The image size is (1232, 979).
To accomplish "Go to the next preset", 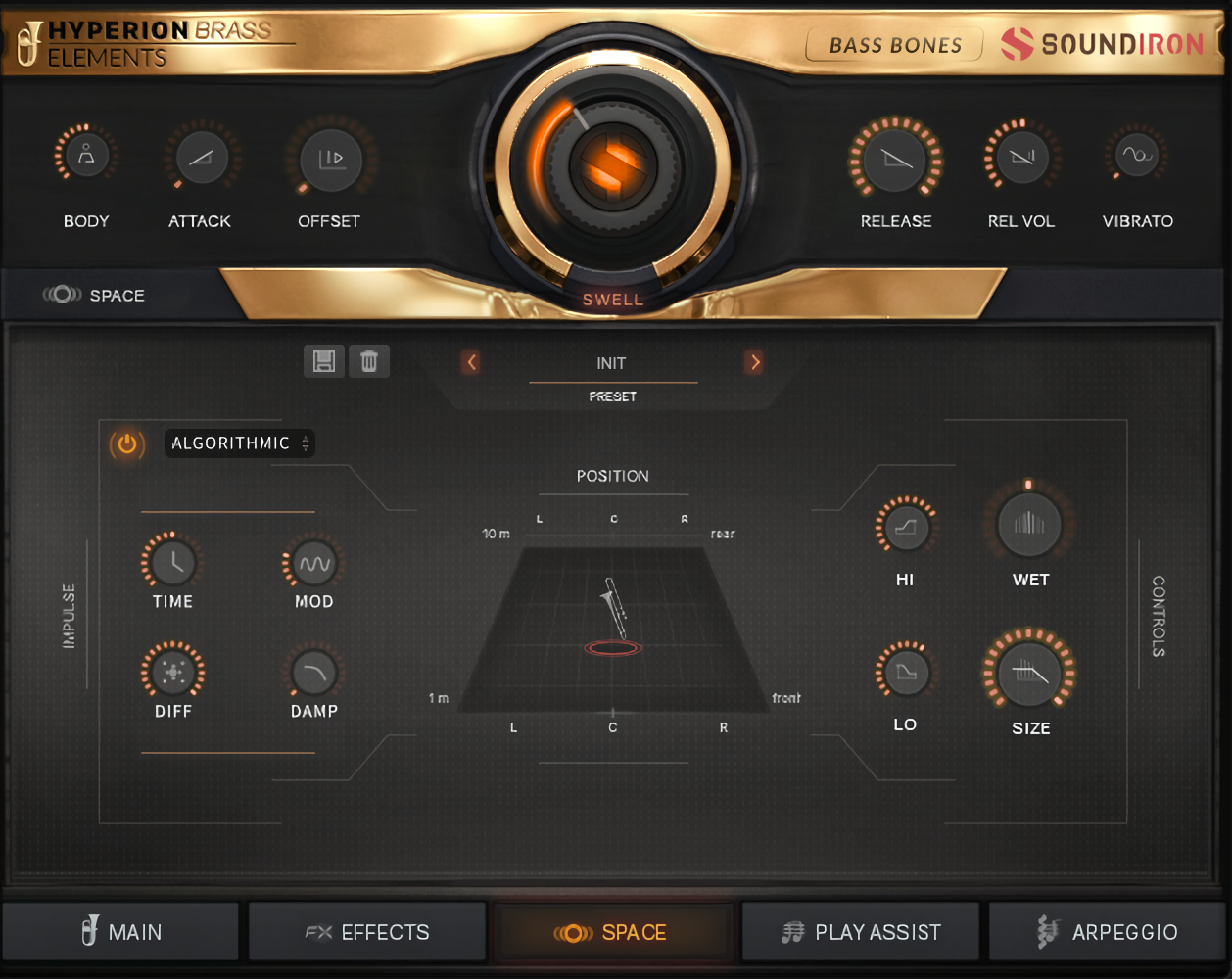I will (x=754, y=362).
